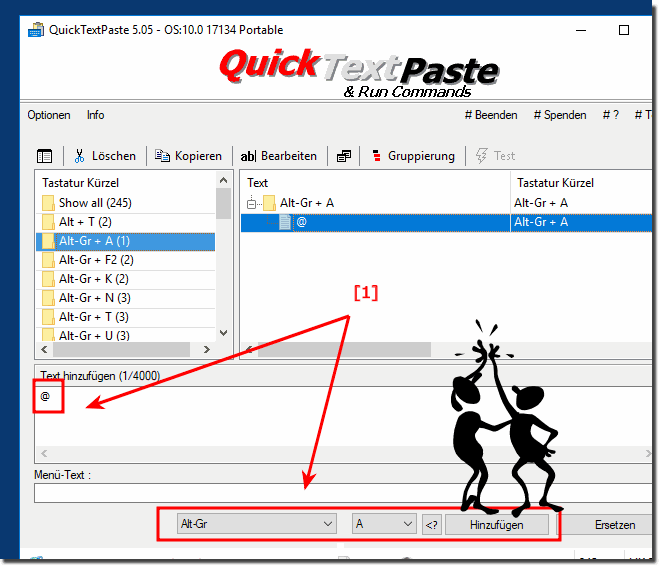659x566 pixels.
Task: Open the Info menu
Action: coord(95,115)
